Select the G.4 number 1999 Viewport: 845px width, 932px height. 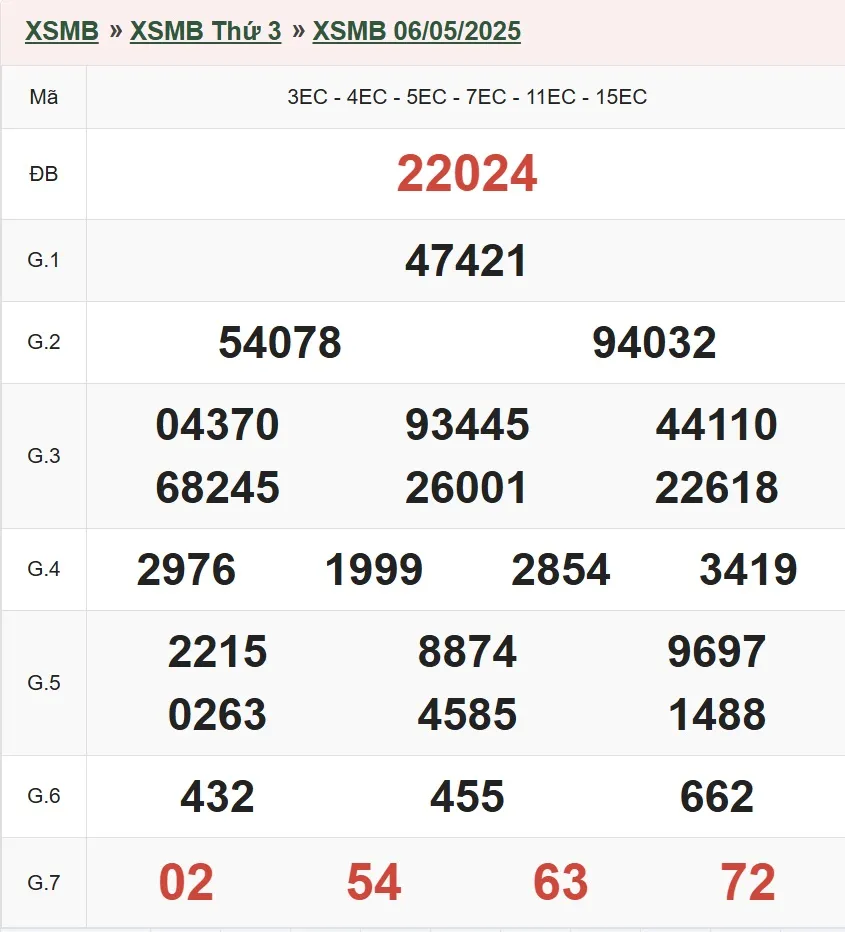tap(374, 570)
